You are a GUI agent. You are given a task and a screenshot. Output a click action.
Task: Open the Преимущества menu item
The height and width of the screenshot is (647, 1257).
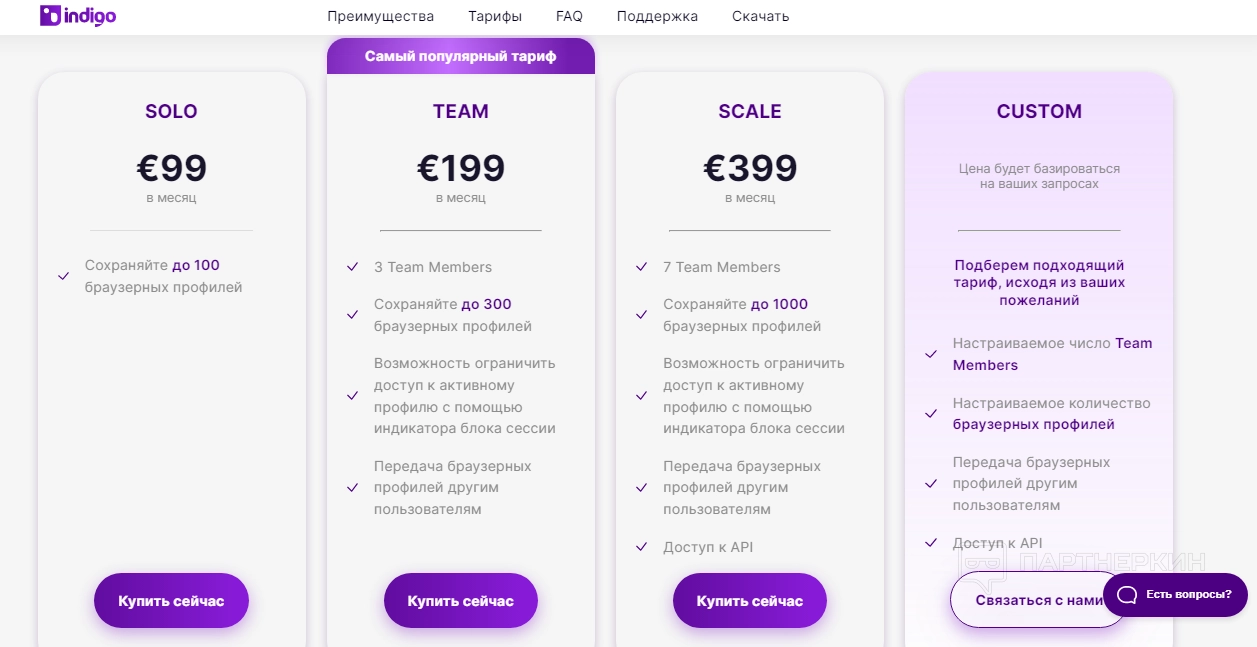(380, 16)
